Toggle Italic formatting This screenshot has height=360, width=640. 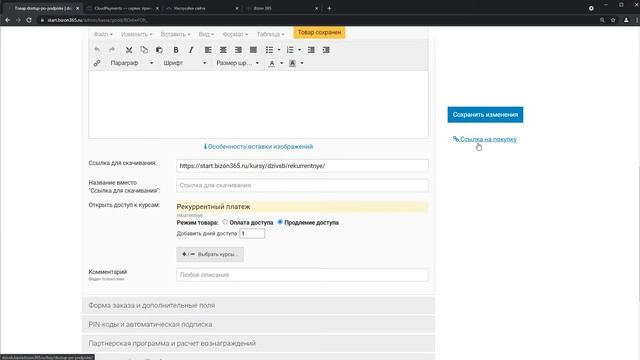coord(191,50)
